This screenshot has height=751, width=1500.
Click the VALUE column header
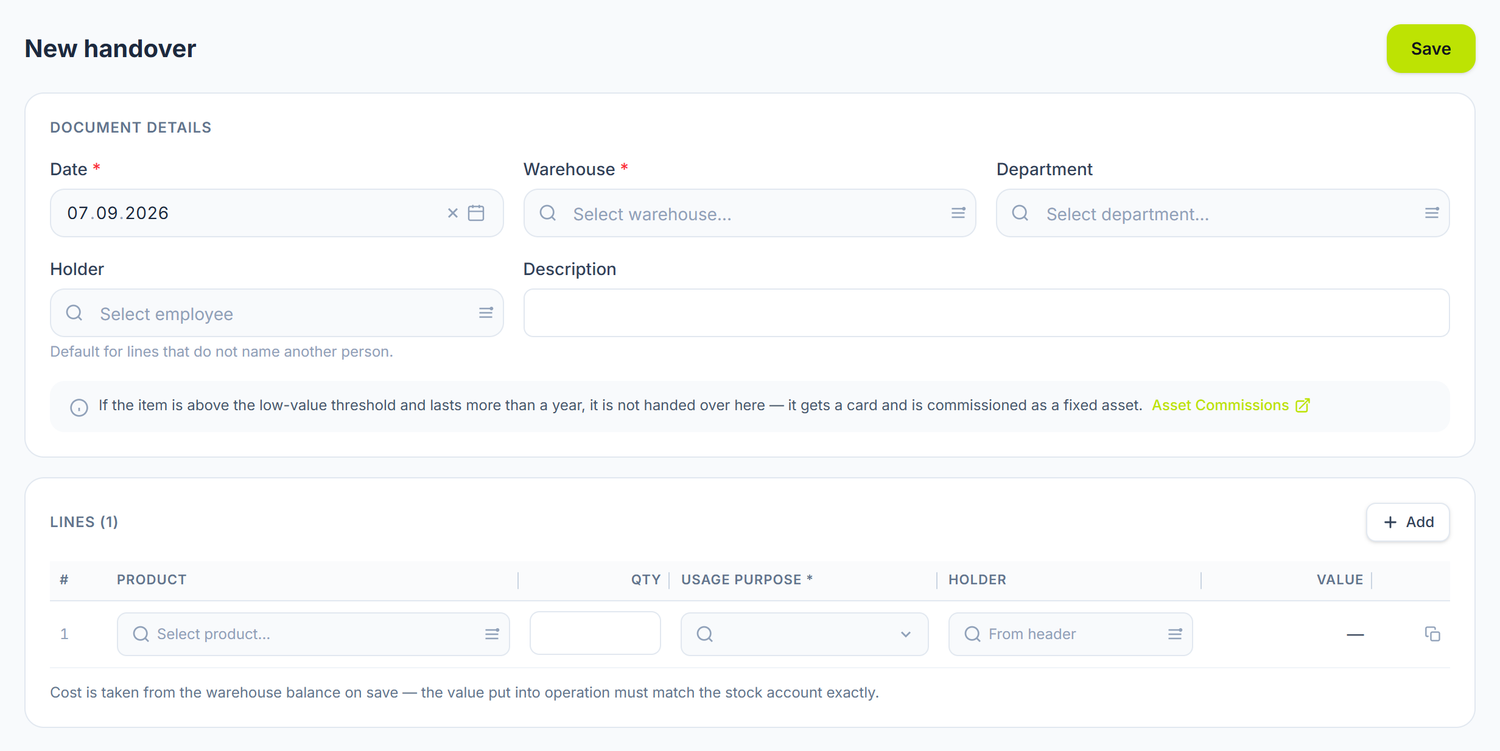[x=1340, y=580]
